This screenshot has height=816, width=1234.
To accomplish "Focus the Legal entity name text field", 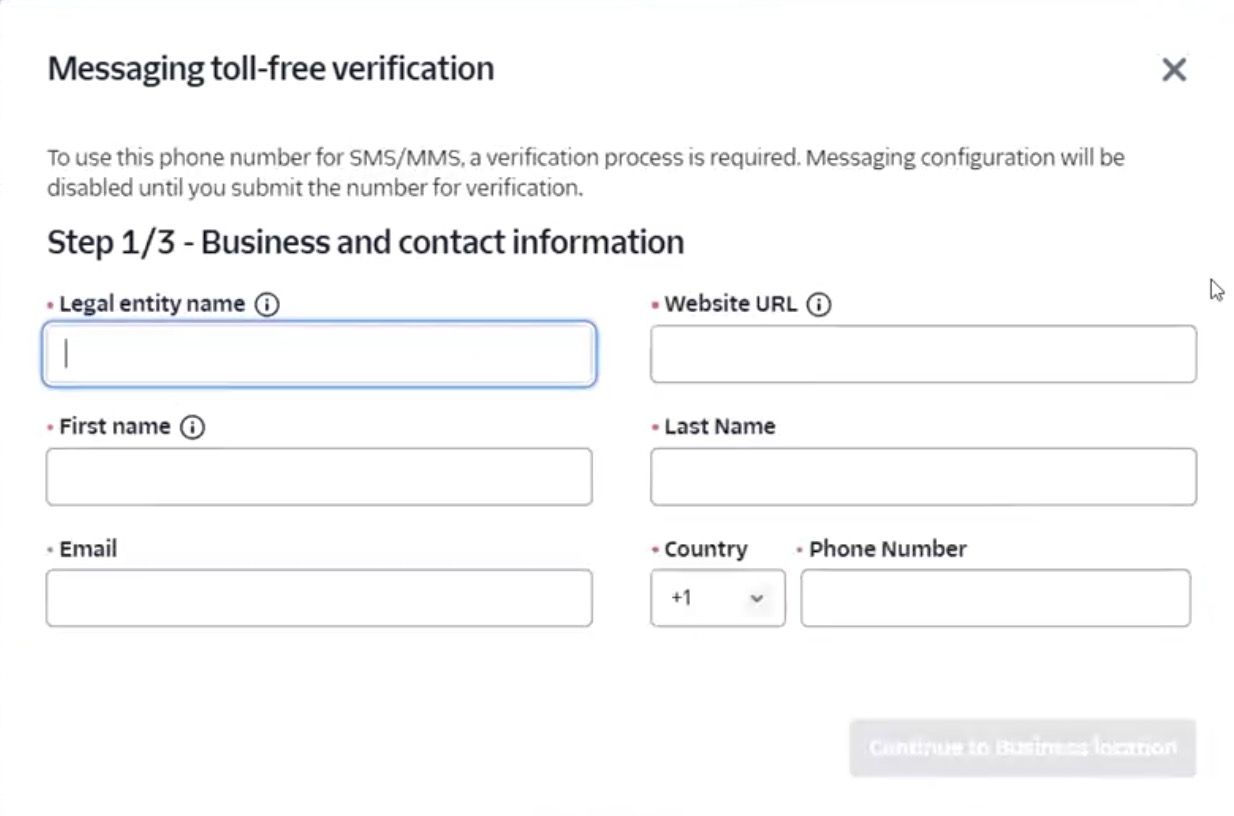I will (x=319, y=354).
